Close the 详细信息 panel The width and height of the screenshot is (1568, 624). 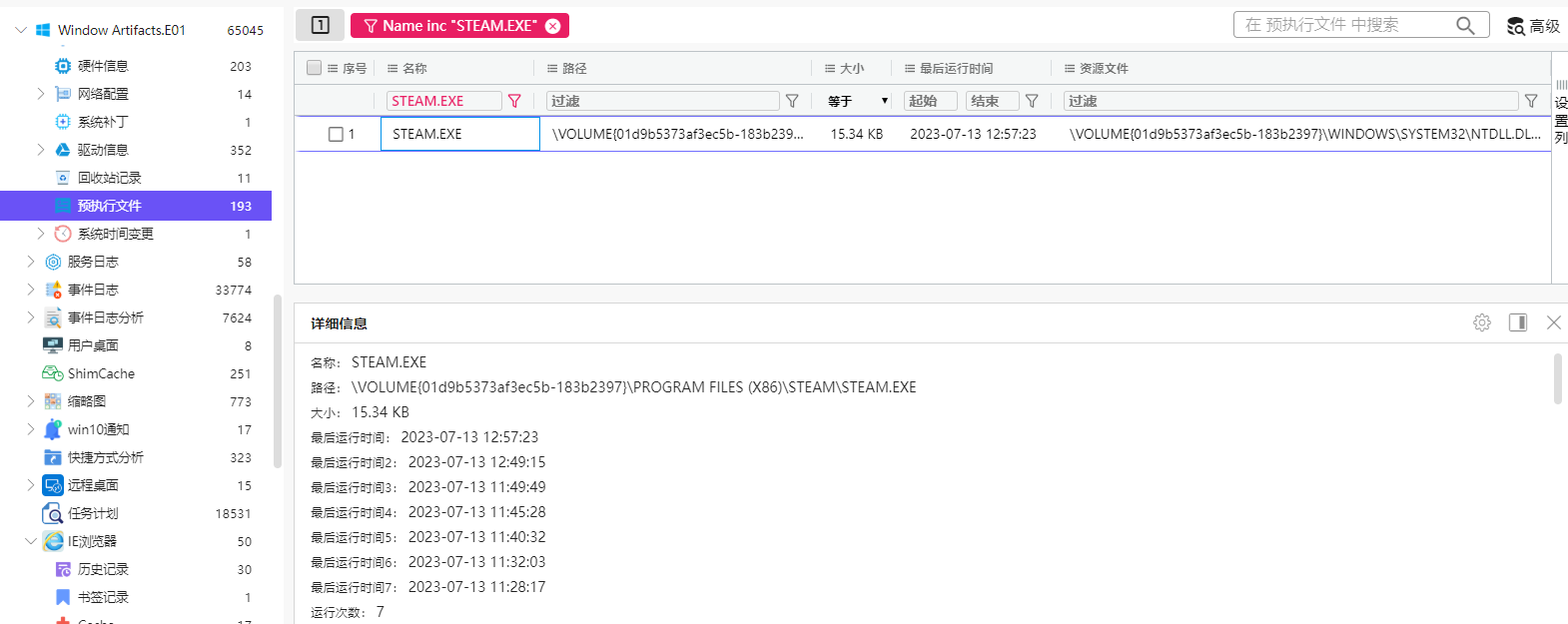pos(1554,322)
